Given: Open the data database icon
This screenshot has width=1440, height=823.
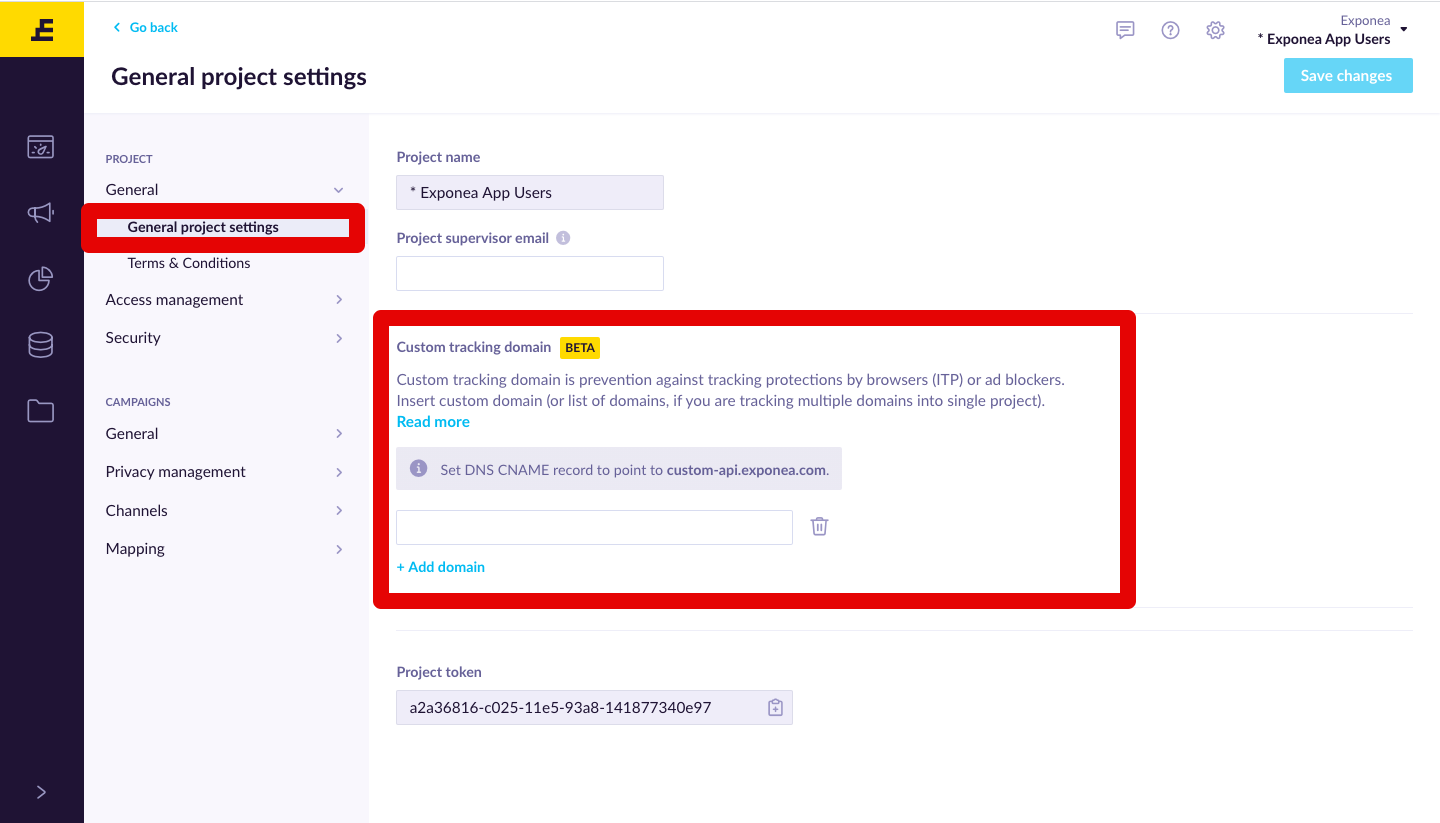Looking at the screenshot, I should coord(41,345).
